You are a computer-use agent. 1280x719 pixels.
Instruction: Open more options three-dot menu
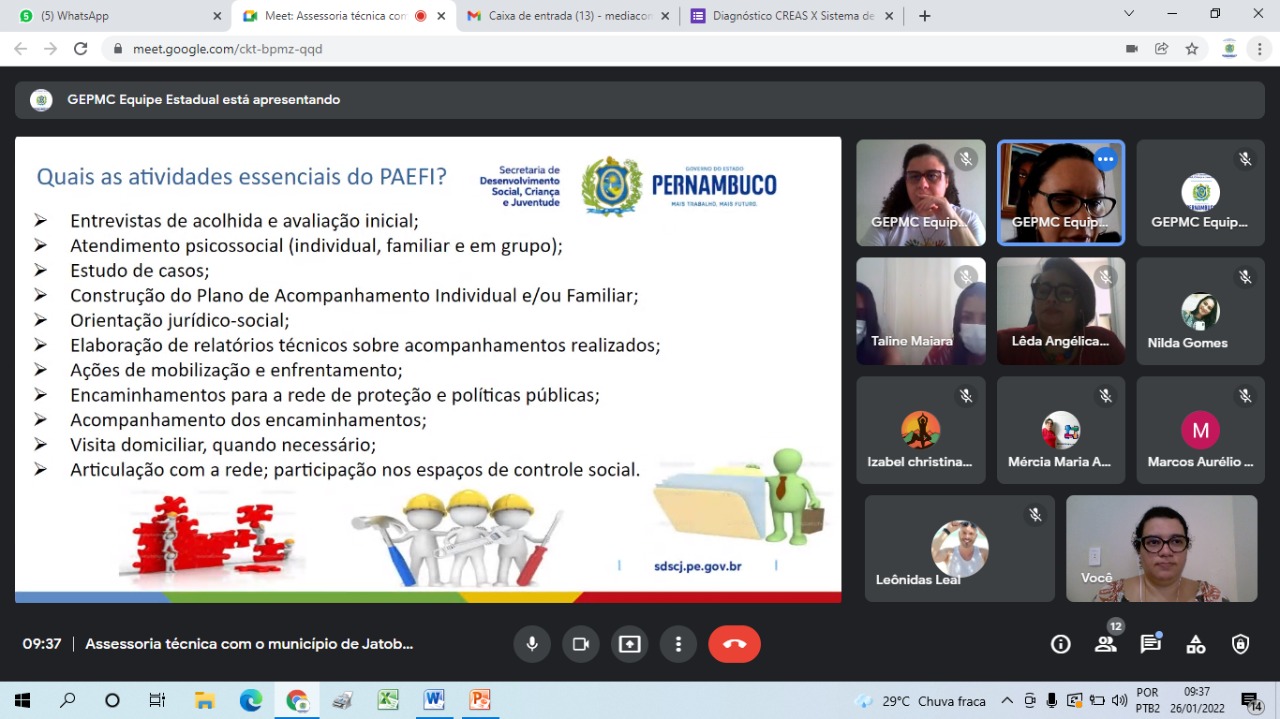(679, 644)
